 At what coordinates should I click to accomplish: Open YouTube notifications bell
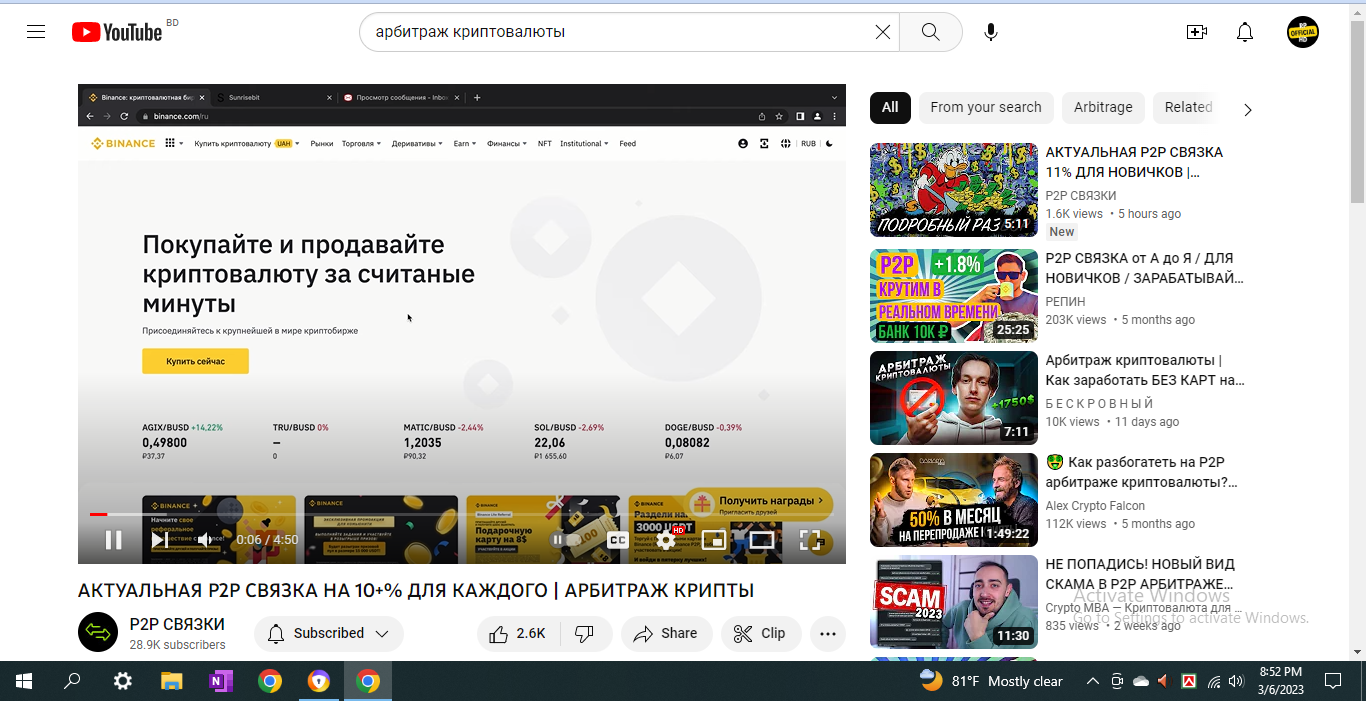point(1245,32)
